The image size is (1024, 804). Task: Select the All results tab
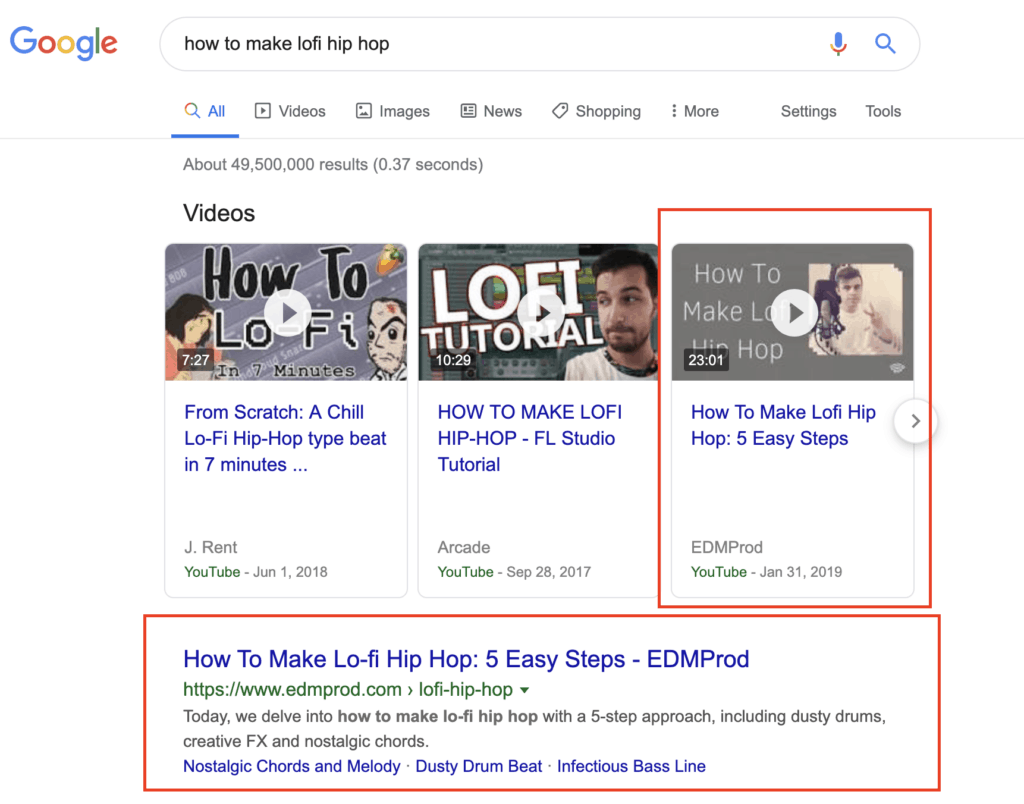tap(204, 111)
